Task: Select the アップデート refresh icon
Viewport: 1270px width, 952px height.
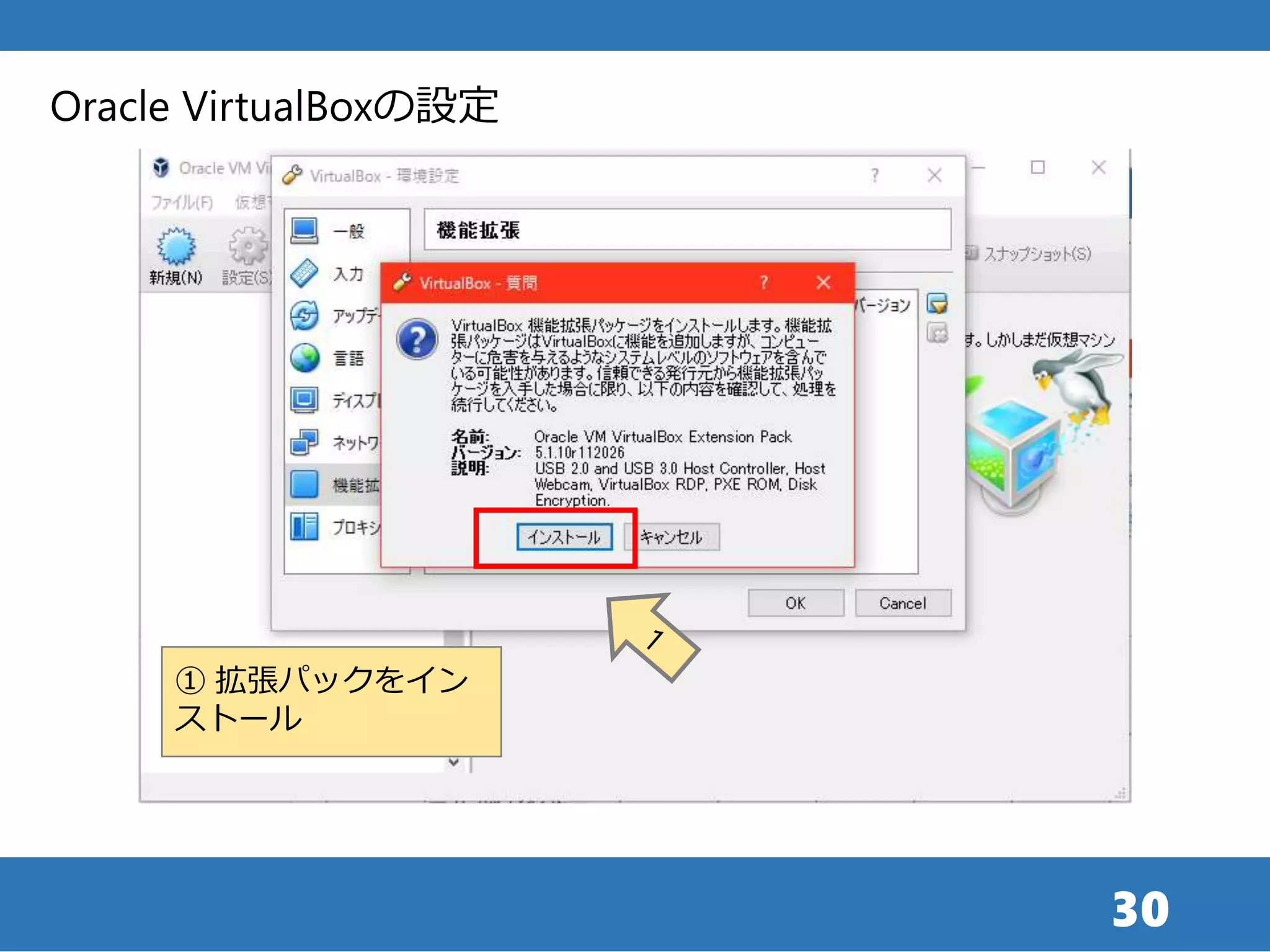Action: [x=304, y=315]
